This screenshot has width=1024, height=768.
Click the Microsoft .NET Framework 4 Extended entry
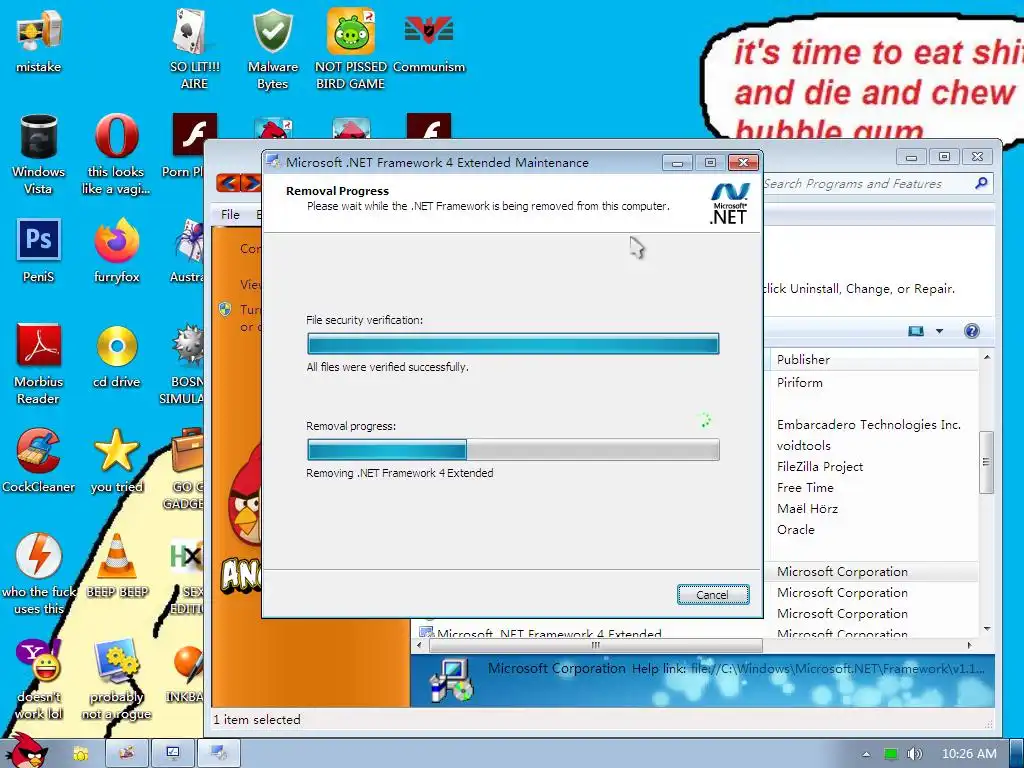tap(549, 633)
